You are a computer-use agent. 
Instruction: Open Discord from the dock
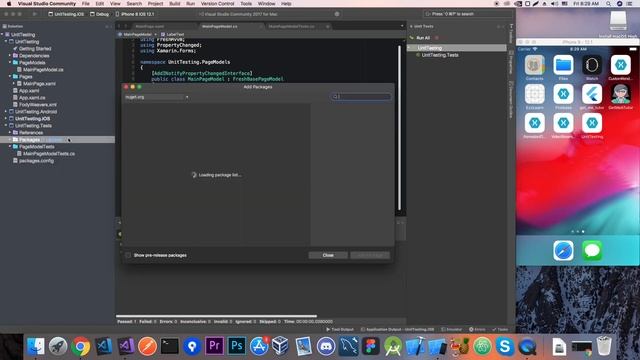[326, 347]
